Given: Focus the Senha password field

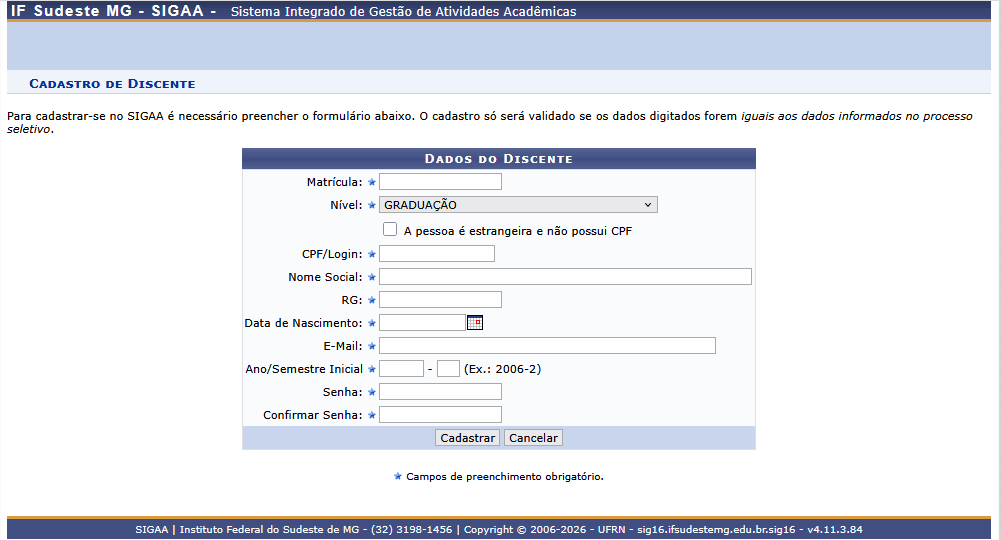Looking at the screenshot, I should point(440,392).
